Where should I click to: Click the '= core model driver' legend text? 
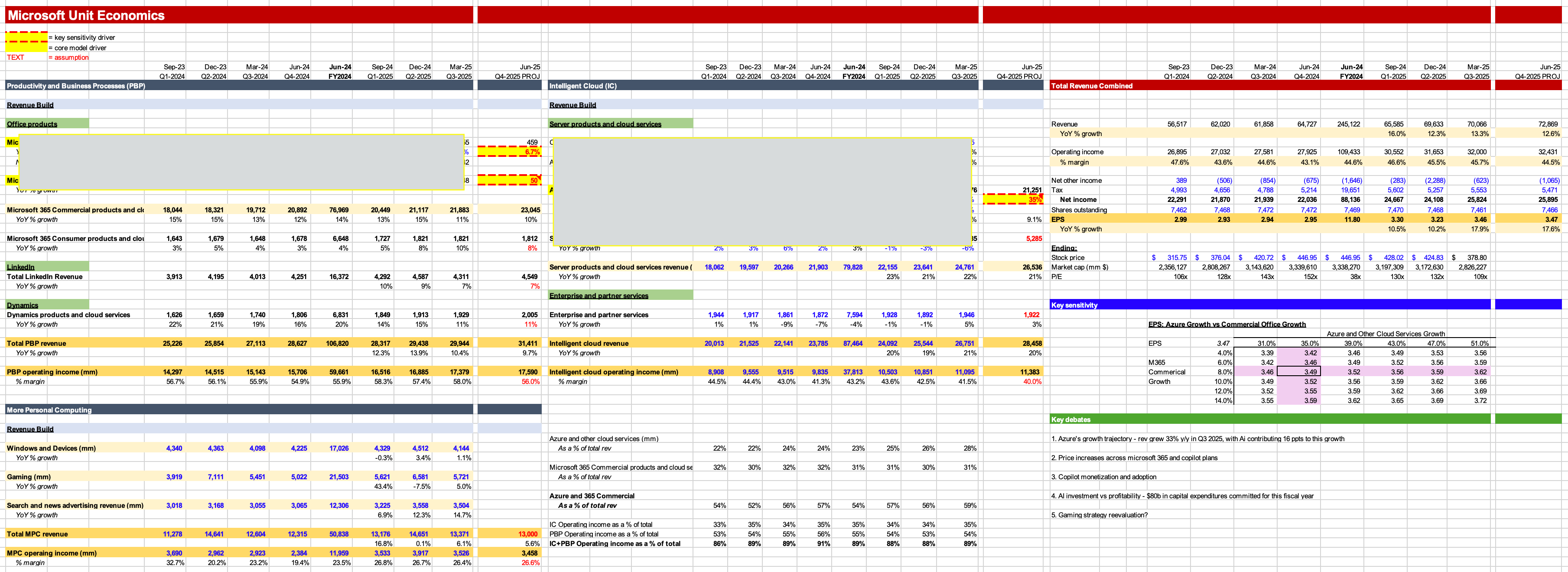tap(77, 48)
